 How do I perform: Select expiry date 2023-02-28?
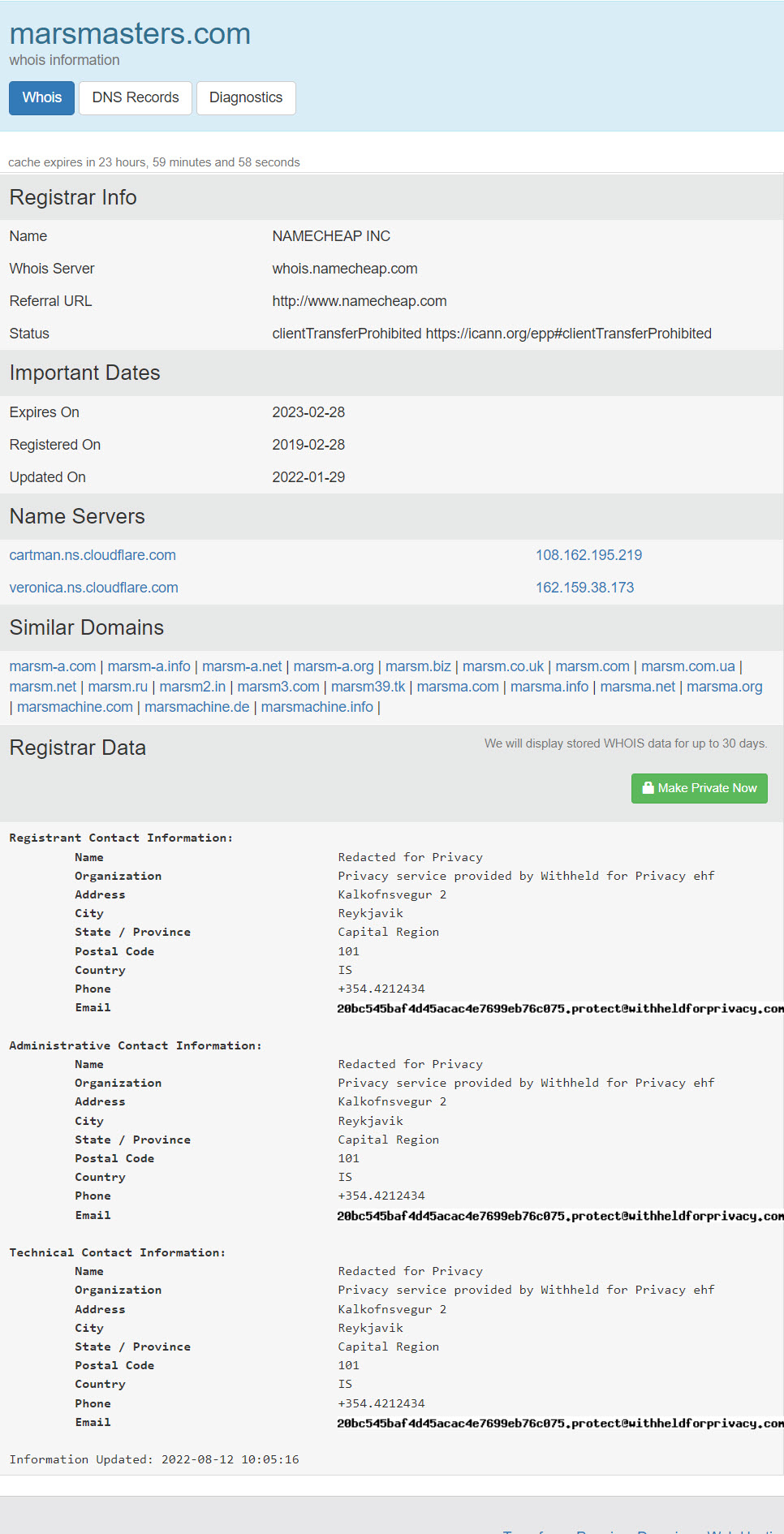[308, 412]
